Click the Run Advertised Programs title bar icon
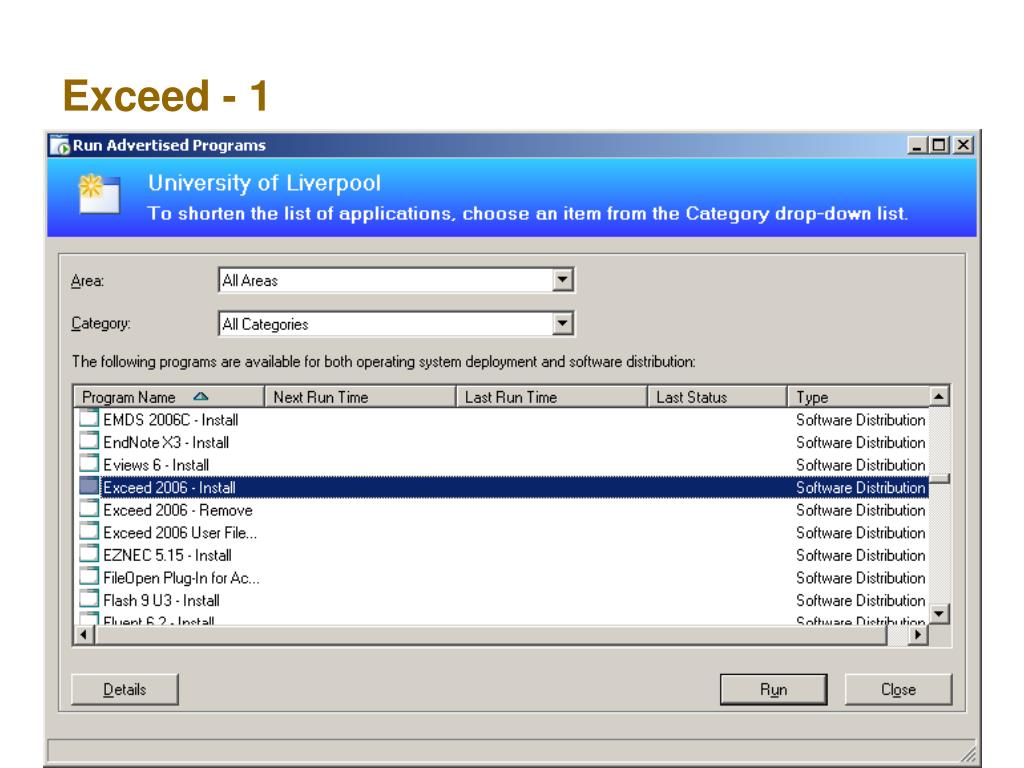The height and width of the screenshot is (768, 1024). click(x=60, y=145)
